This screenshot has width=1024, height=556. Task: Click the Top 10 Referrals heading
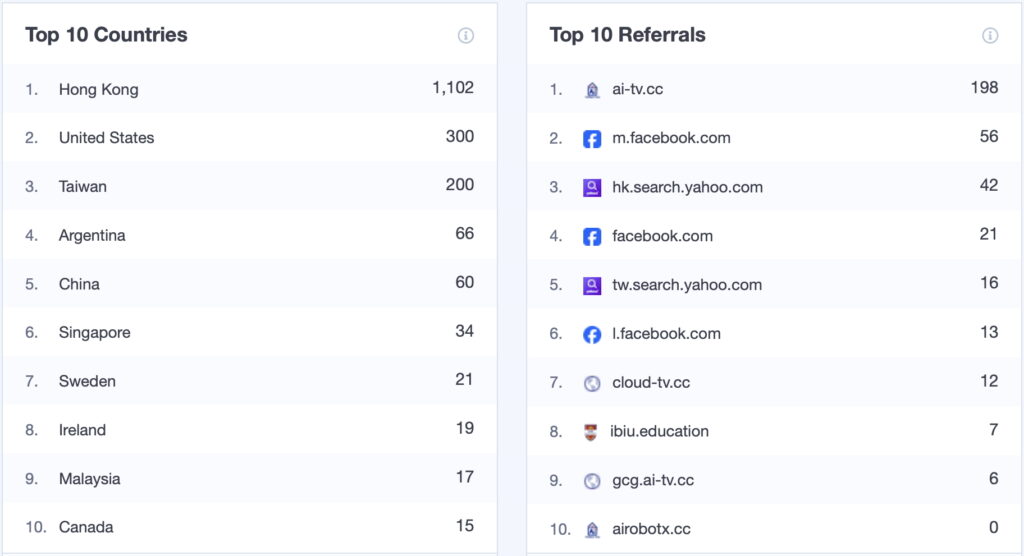point(627,35)
